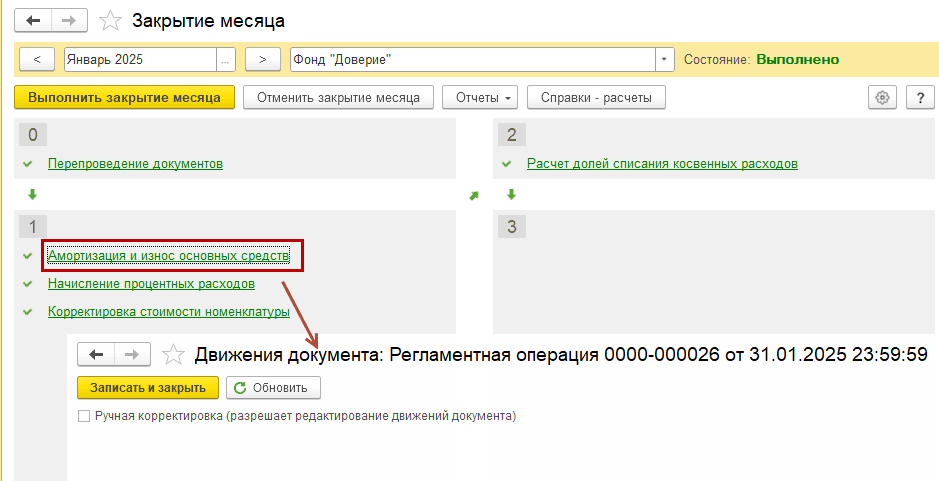This screenshot has width=939, height=481.
Task: Click the Выполнено status text
Action: point(798,59)
